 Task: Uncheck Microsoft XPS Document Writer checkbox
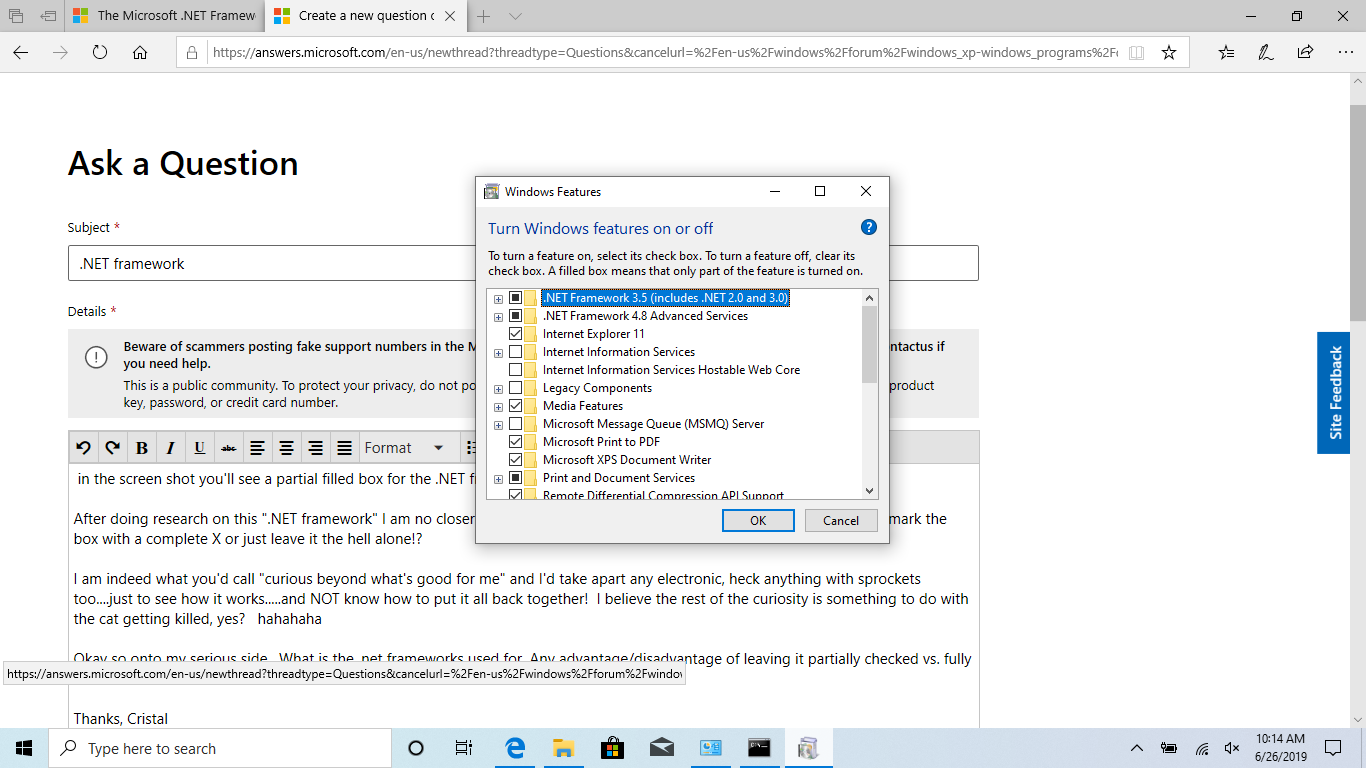(x=516, y=460)
